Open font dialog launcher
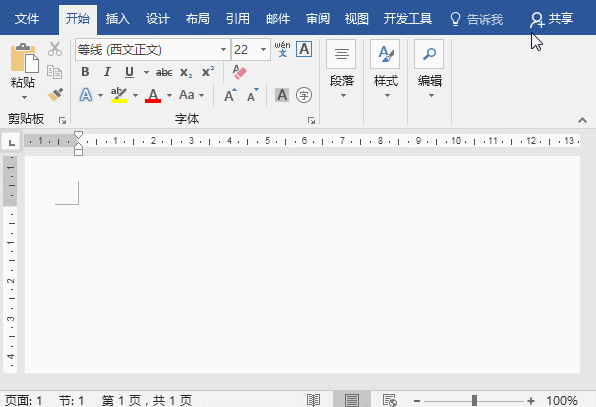The image size is (596, 407). point(311,121)
